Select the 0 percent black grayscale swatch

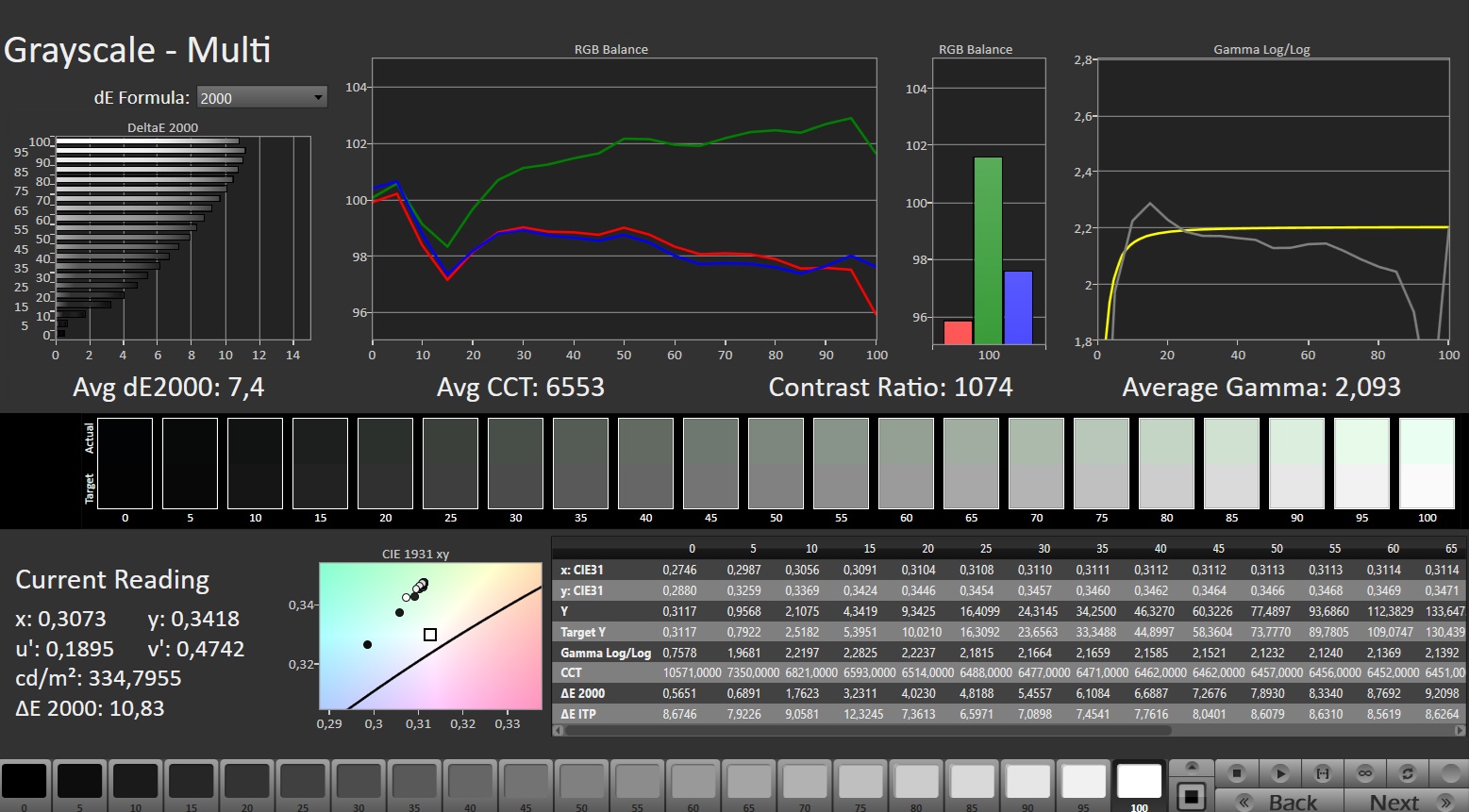[x=25, y=783]
